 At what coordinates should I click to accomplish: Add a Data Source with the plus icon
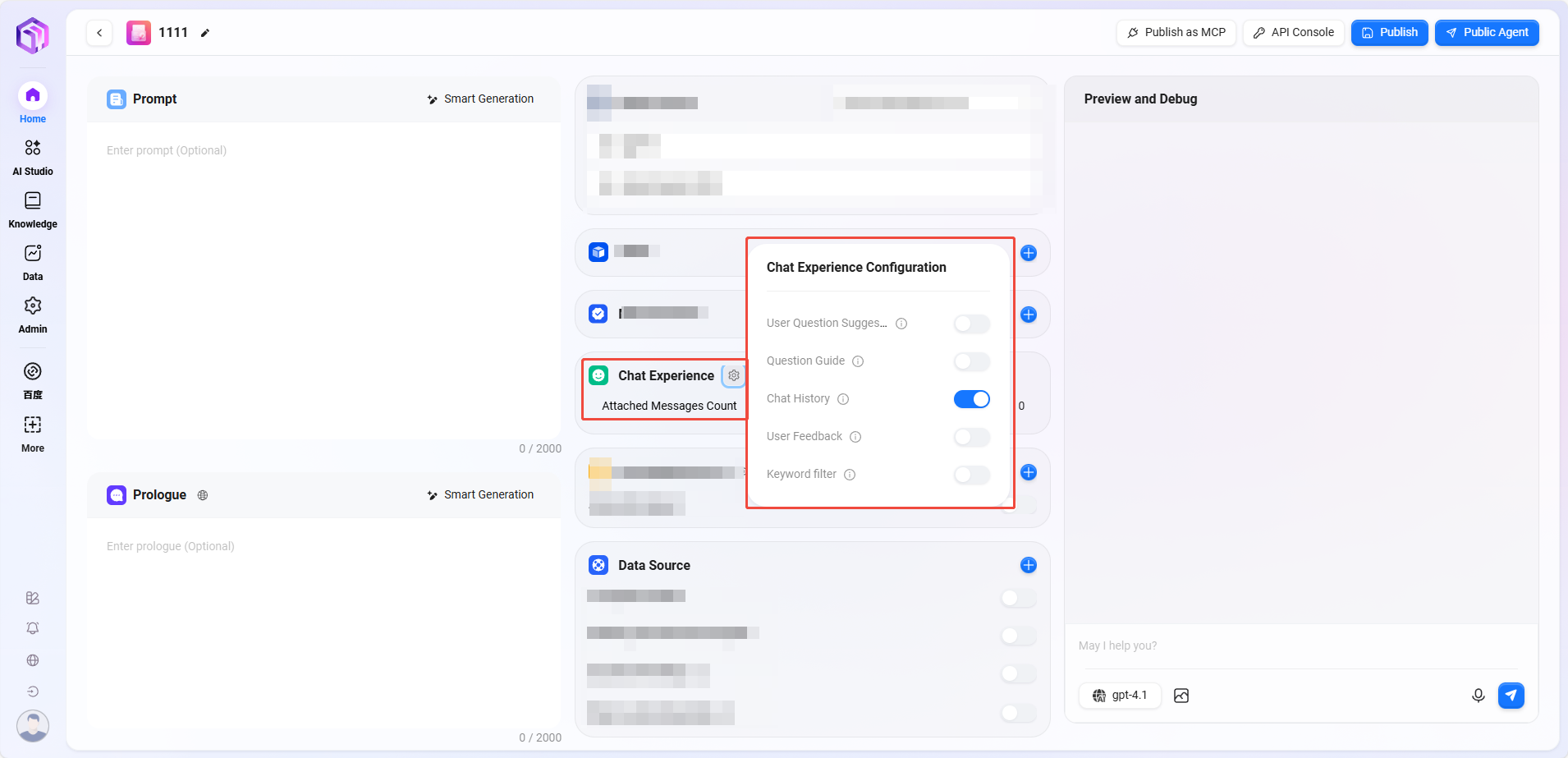pos(1028,565)
